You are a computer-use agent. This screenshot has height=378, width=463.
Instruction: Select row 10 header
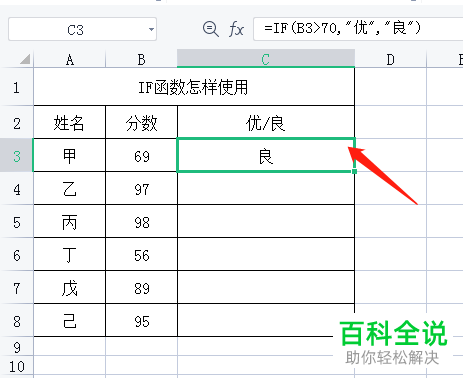[16, 366]
